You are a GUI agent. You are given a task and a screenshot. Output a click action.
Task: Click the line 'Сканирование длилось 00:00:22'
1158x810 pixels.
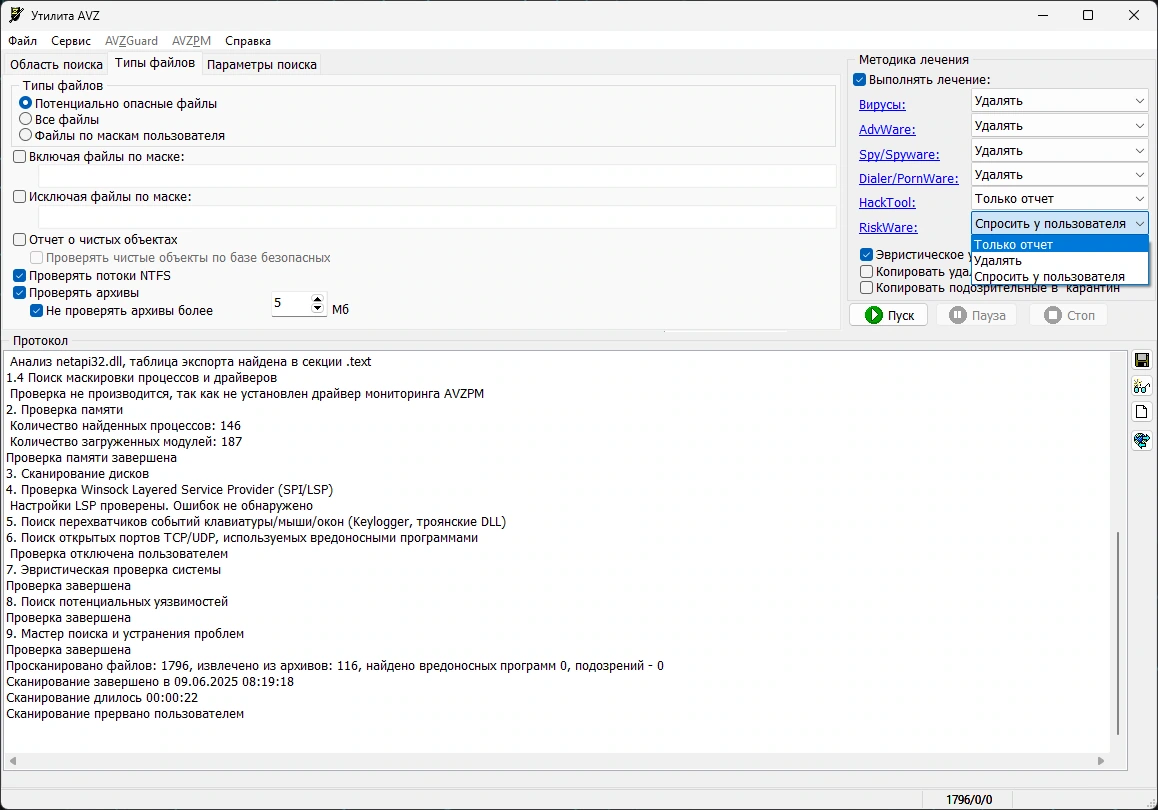[102, 698]
